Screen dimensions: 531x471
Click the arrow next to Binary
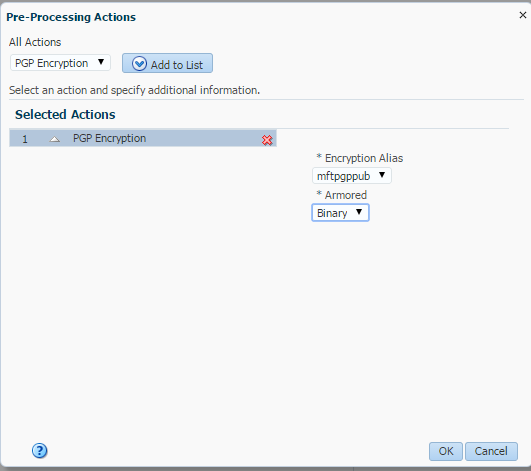359,212
